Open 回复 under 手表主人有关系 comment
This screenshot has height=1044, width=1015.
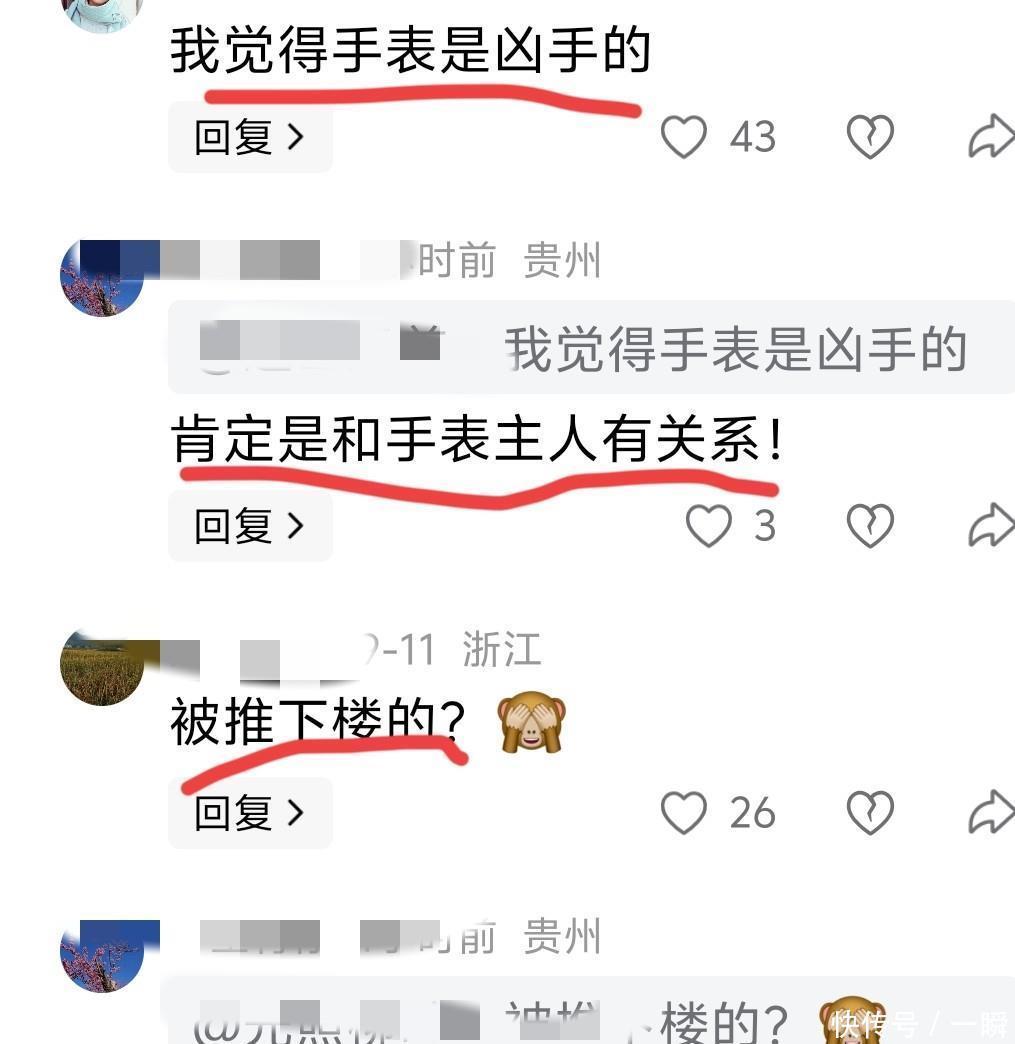coord(250,526)
